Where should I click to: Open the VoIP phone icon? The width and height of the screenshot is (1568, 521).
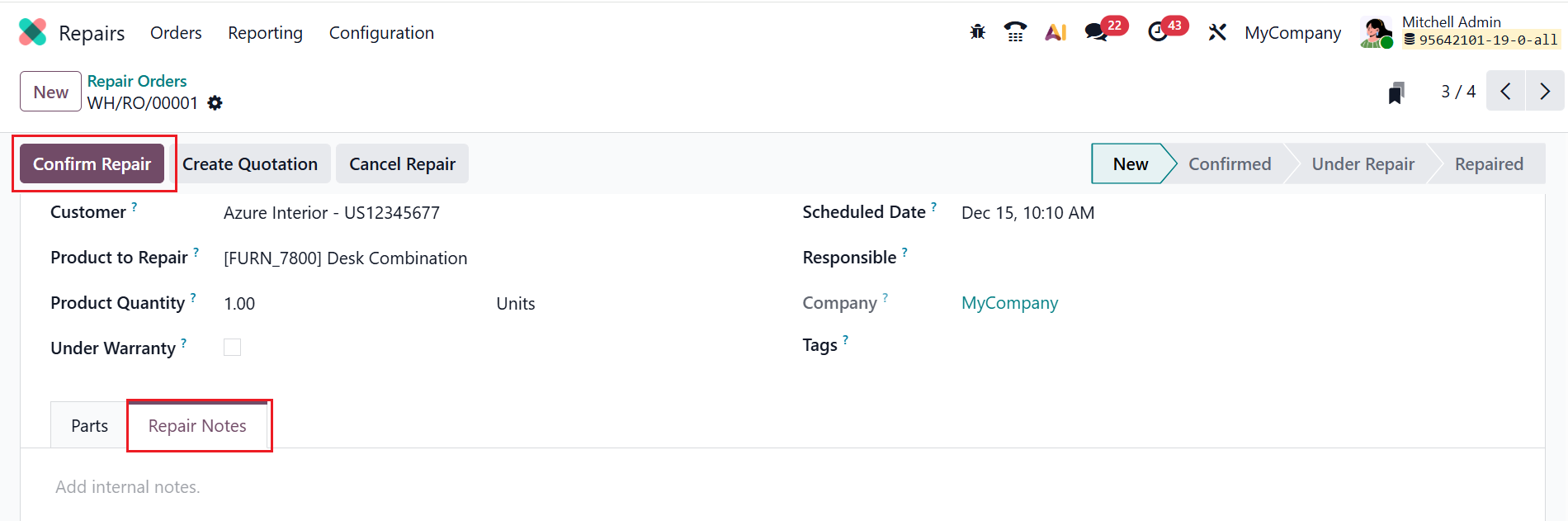[x=1015, y=32]
